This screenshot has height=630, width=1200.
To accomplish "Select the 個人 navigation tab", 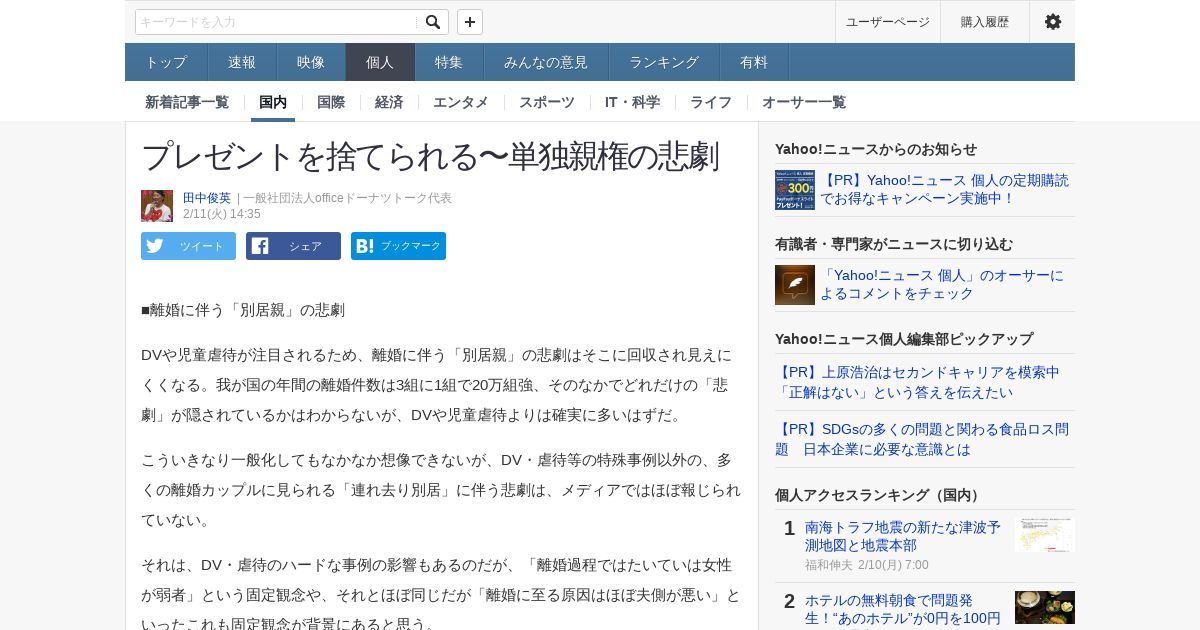I will point(380,62).
